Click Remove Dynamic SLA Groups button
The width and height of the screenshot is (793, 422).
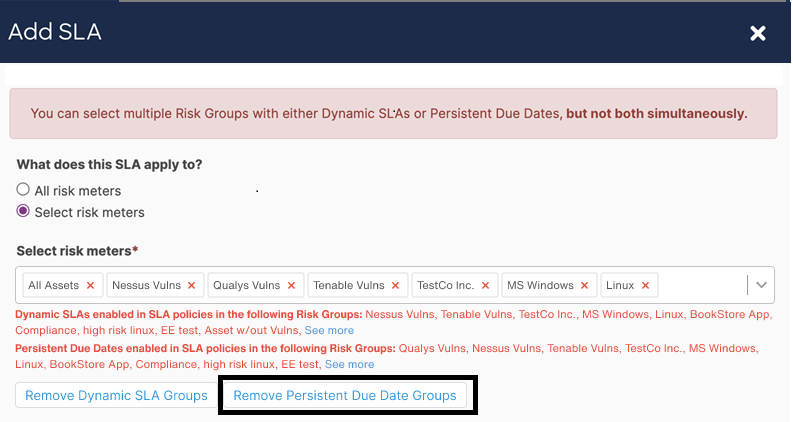pyautogui.click(x=116, y=395)
